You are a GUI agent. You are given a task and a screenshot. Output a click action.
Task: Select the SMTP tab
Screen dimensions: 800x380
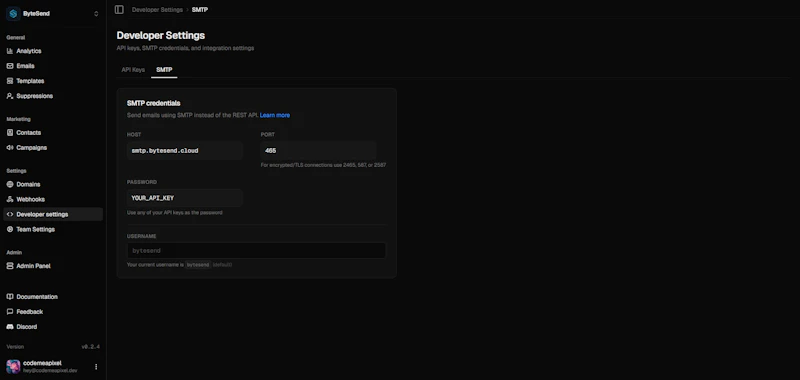[x=164, y=70]
